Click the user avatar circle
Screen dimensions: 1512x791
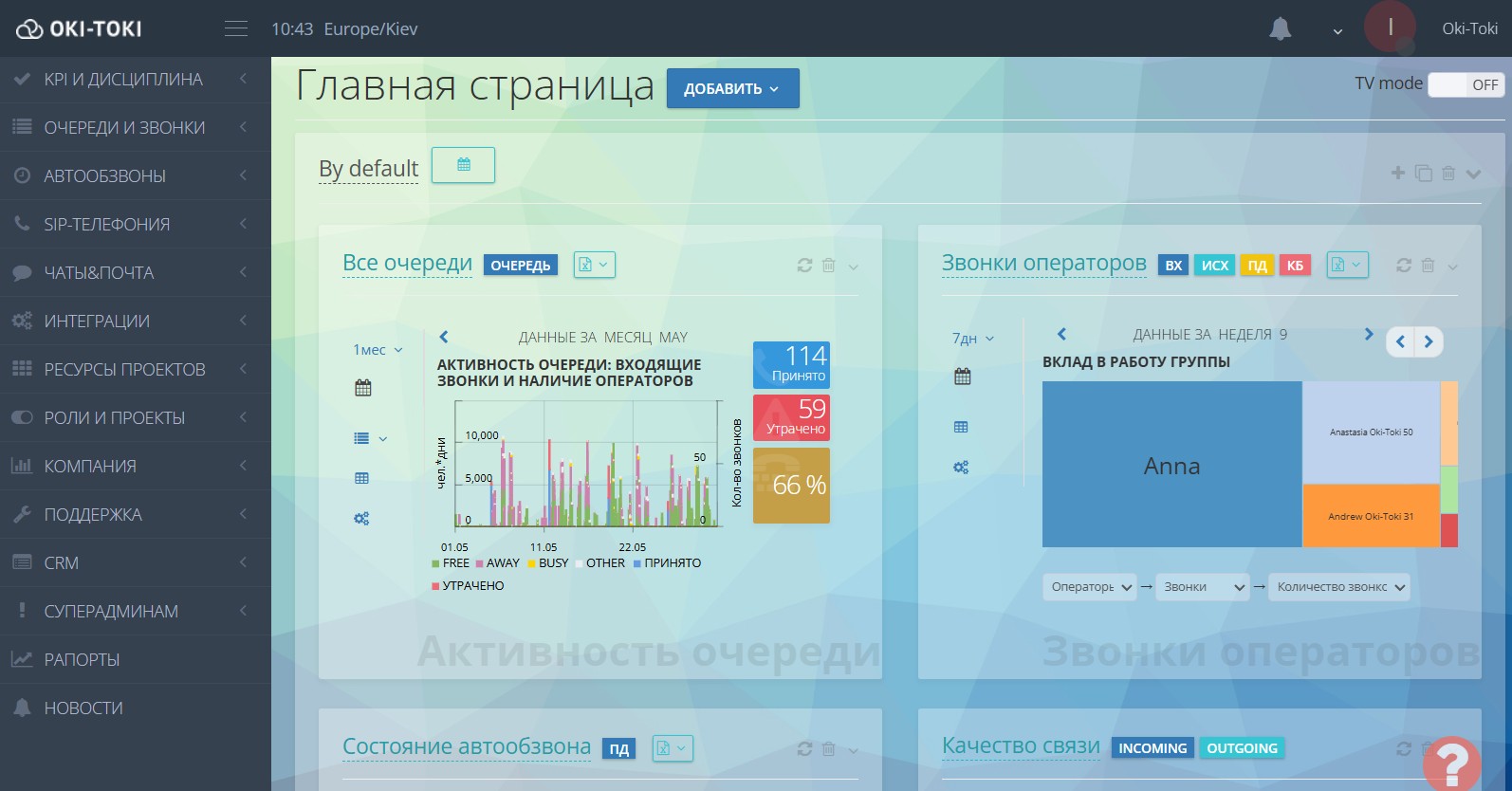click(x=1390, y=28)
